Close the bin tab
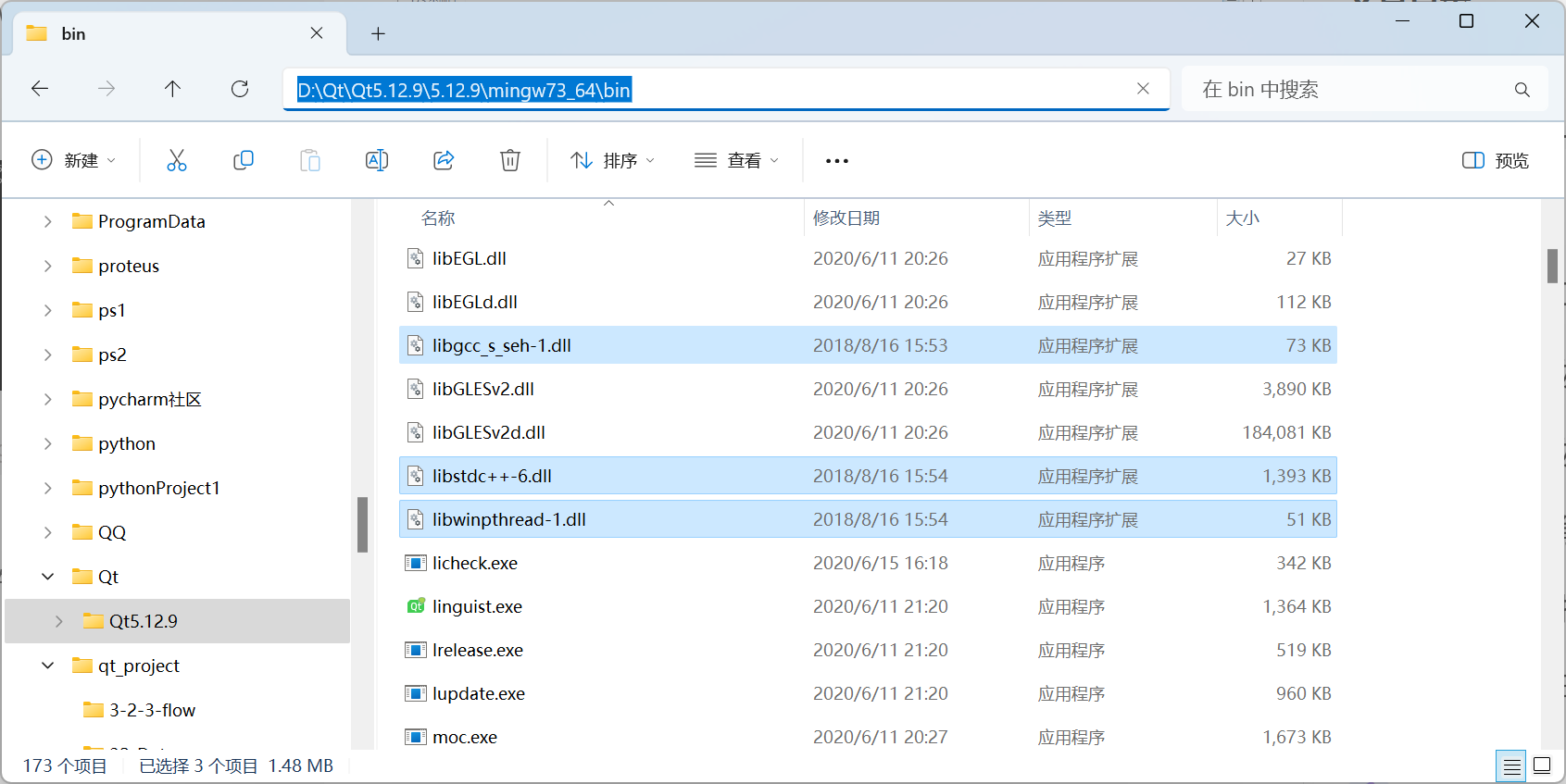The height and width of the screenshot is (784, 1566). click(x=317, y=33)
